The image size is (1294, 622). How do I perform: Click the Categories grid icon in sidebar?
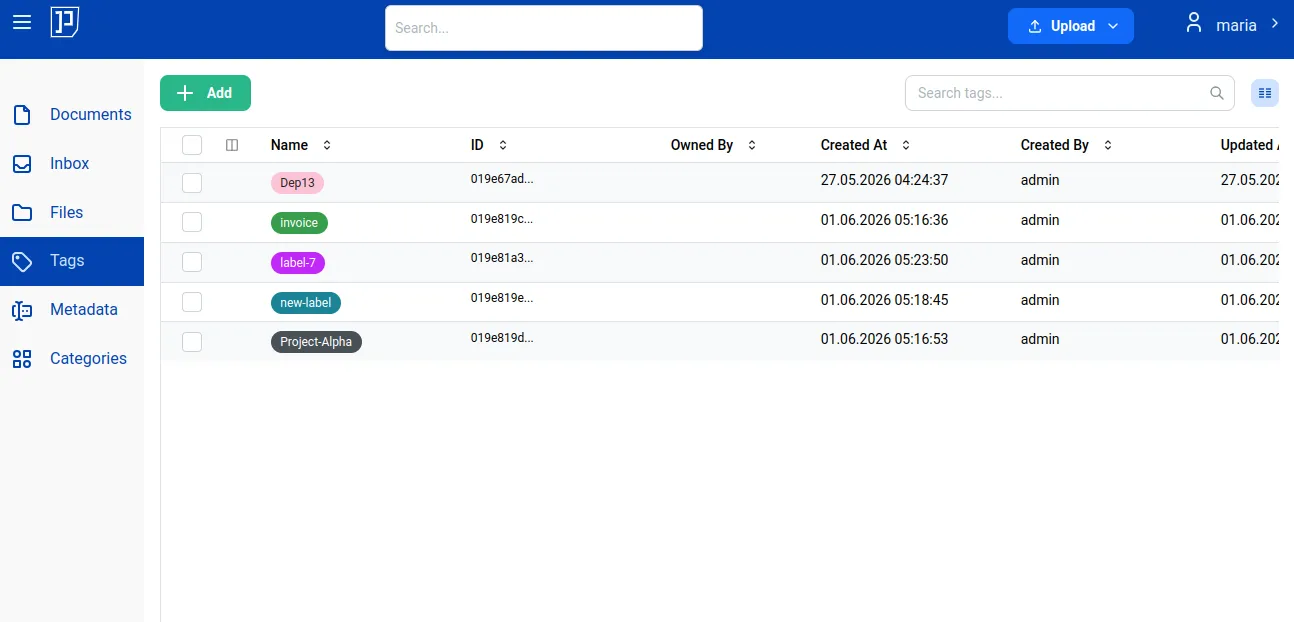22,359
